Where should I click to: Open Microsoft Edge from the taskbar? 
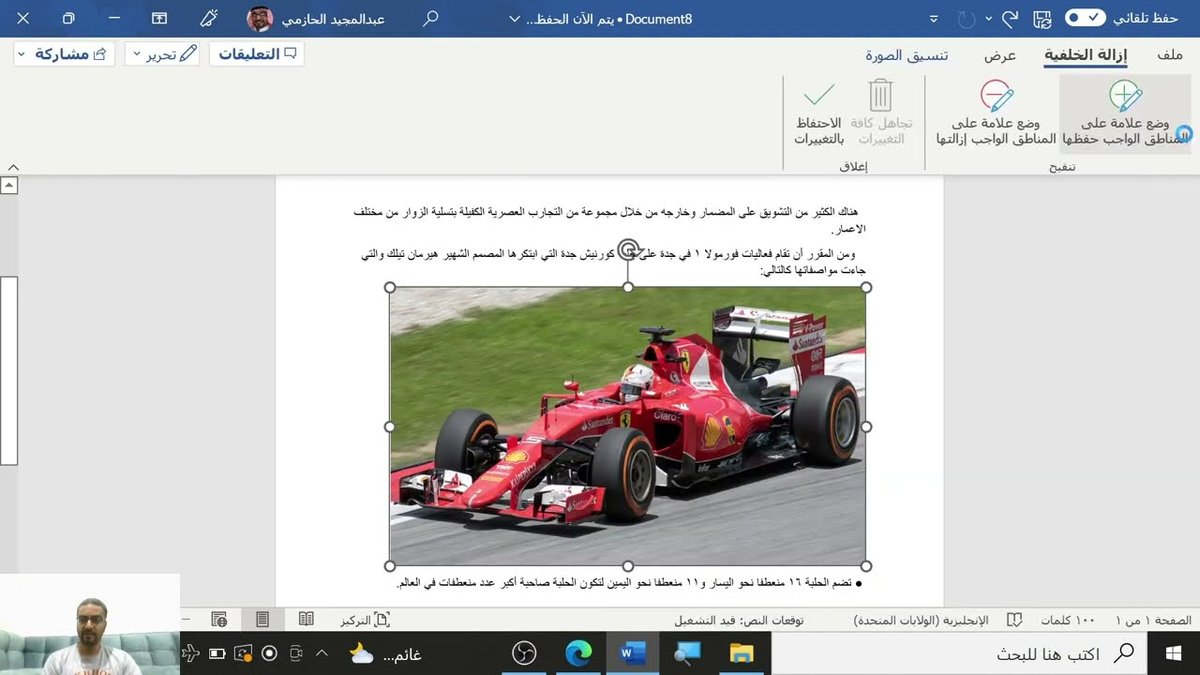point(578,654)
